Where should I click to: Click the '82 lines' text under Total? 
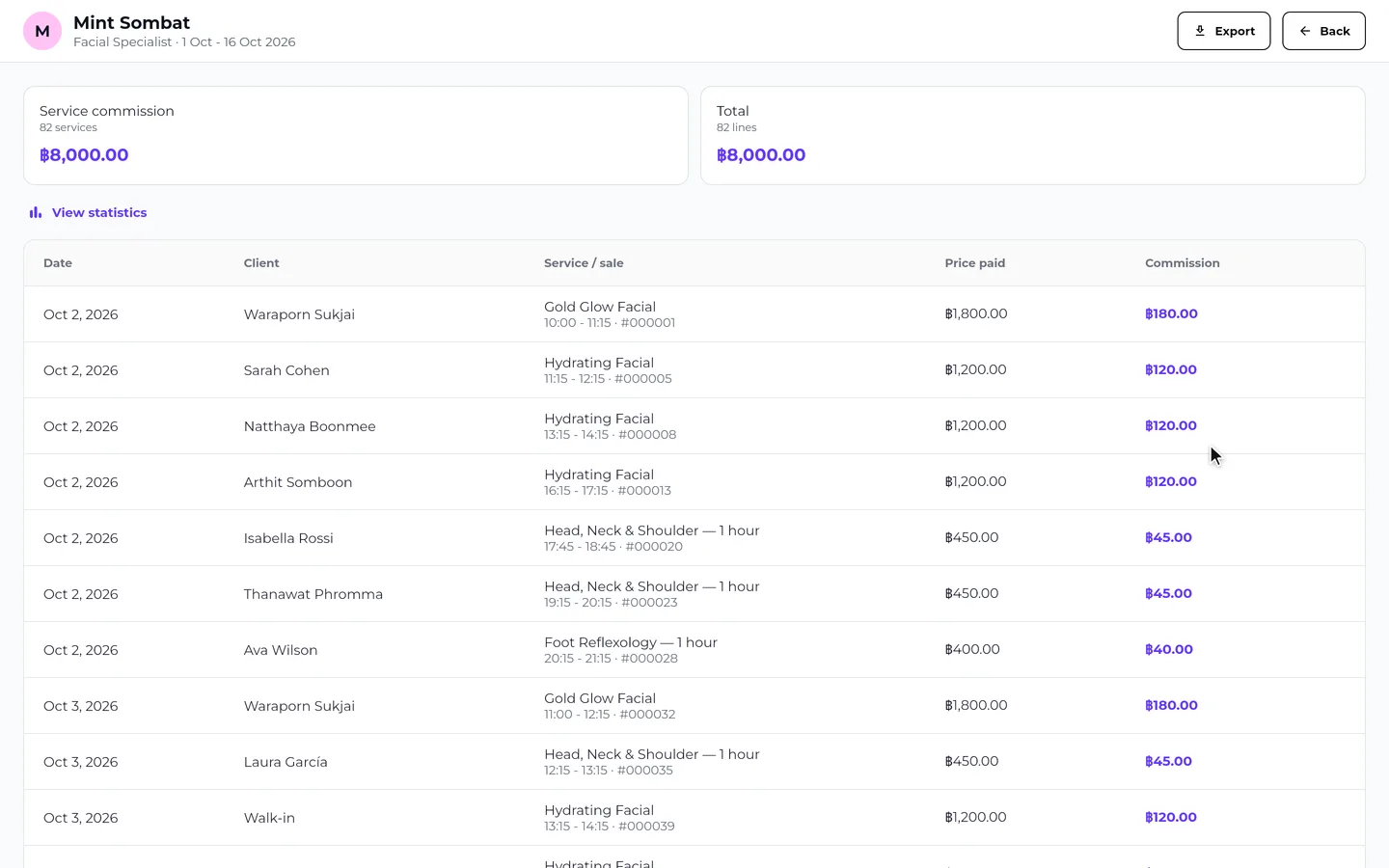[736, 127]
